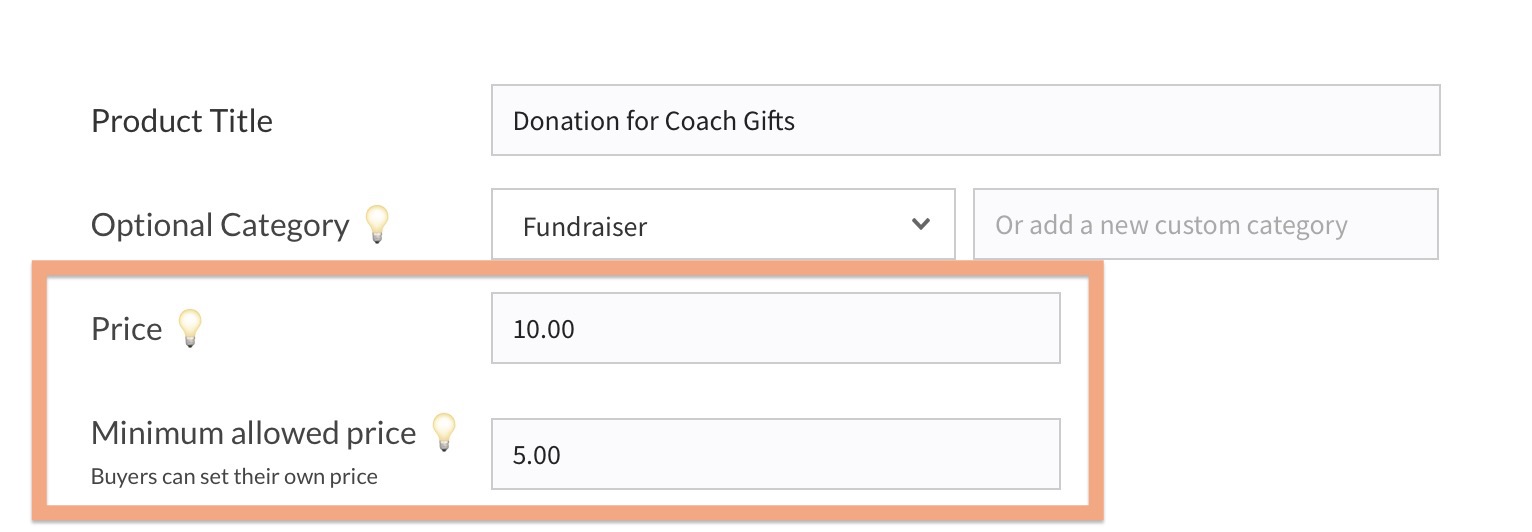
Task: Open the Fundraiser category dropdown
Action: click(723, 224)
